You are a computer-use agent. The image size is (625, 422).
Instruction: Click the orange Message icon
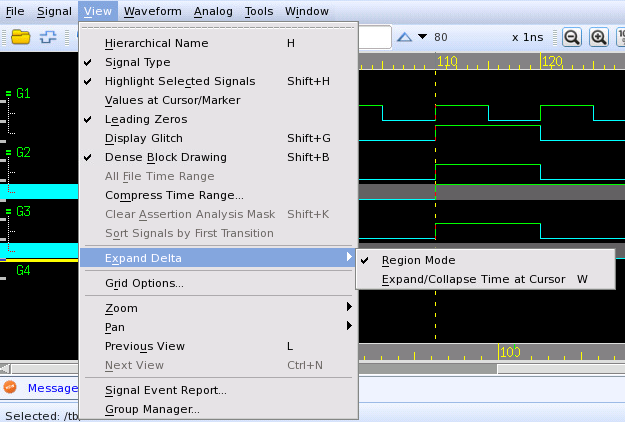pos(10,387)
